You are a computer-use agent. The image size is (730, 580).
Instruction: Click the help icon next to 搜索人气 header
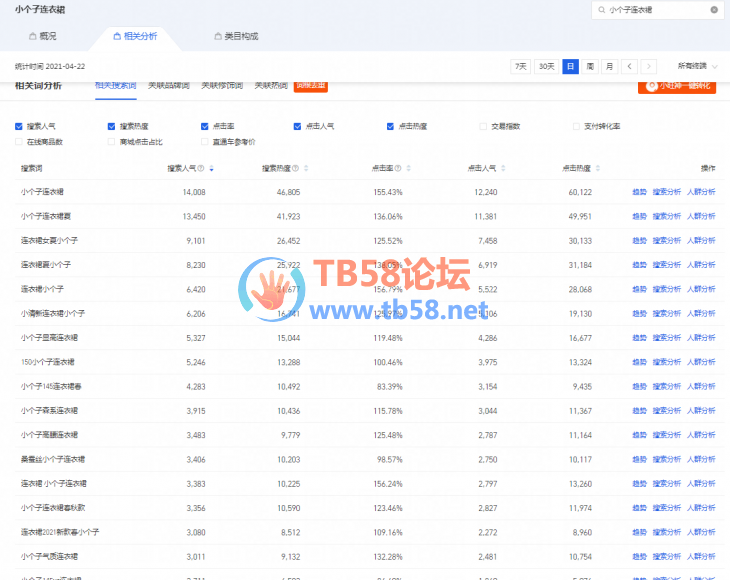201,168
